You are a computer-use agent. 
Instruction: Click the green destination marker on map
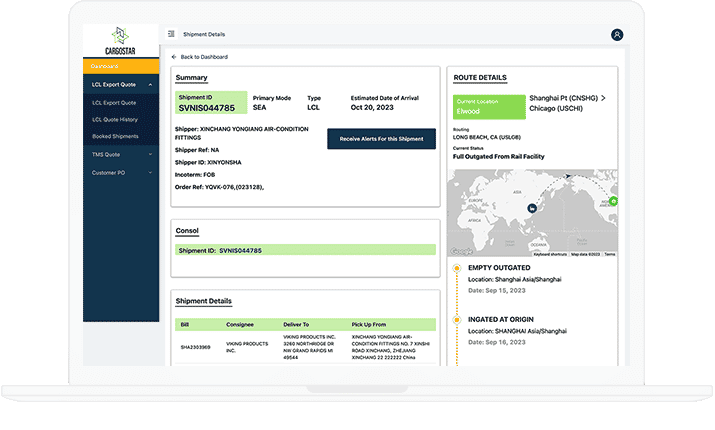(x=613, y=202)
